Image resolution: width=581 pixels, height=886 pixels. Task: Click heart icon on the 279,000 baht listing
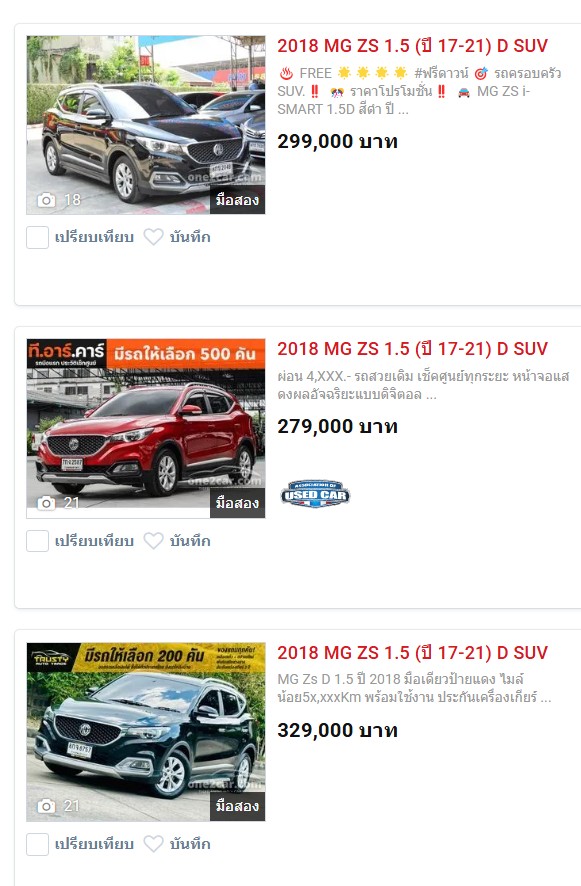pos(153,541)
